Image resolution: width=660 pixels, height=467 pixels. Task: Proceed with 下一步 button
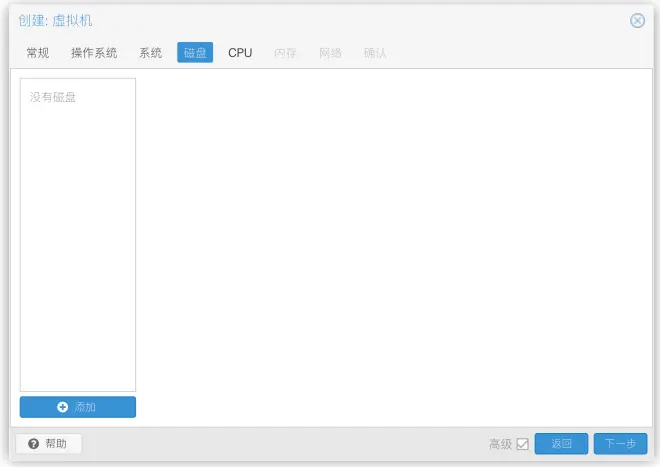620,443
